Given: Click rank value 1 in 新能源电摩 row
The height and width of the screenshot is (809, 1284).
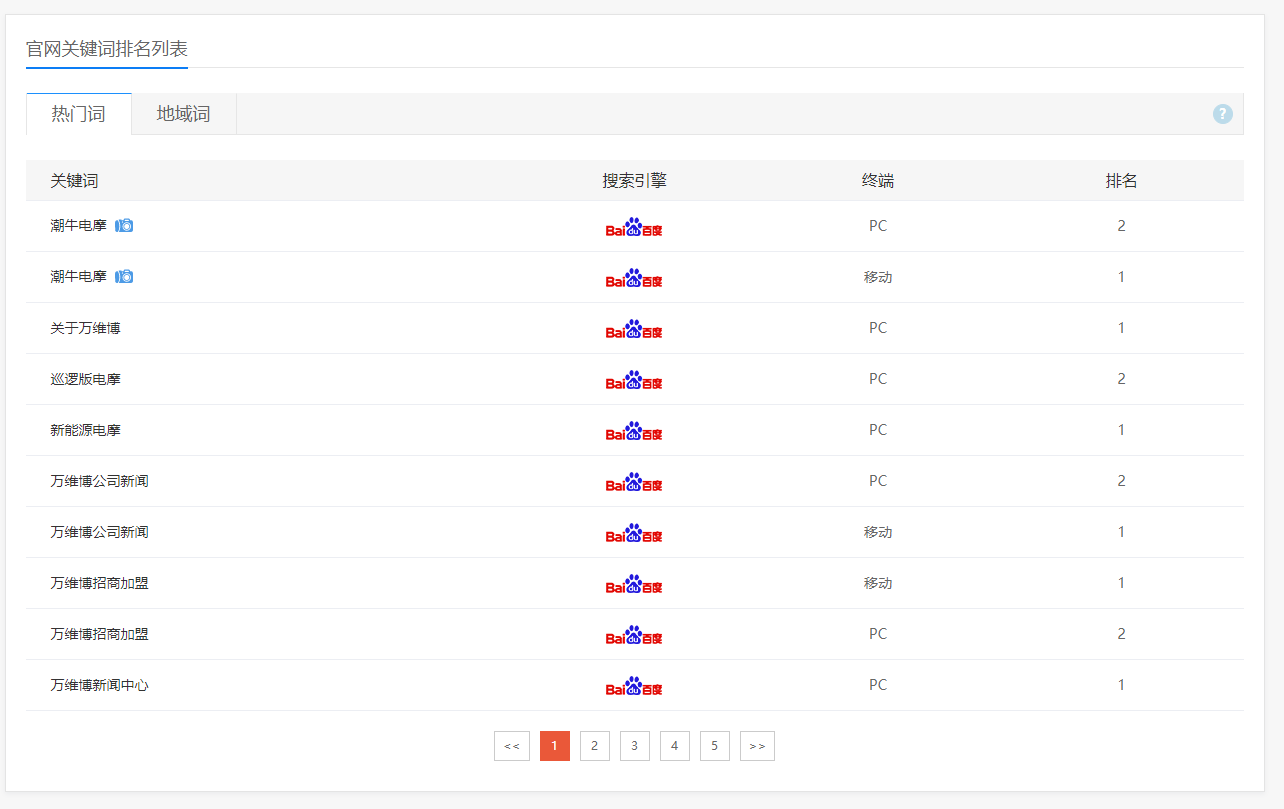Looking at the screenshot, I should 1122,430.
